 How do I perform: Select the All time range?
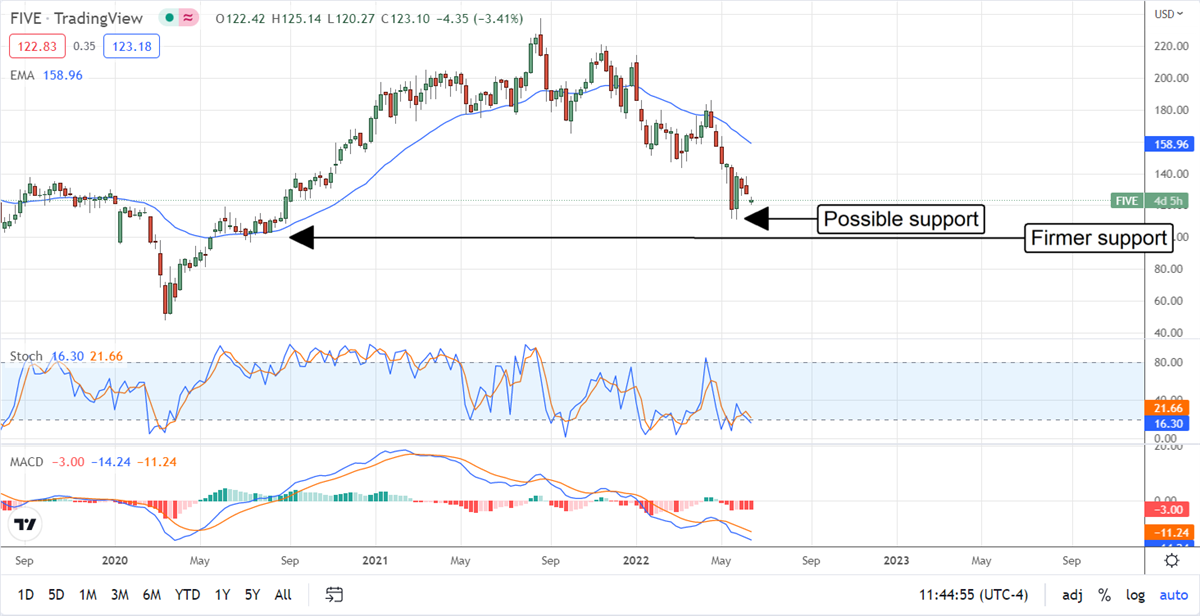coord(283,595)
